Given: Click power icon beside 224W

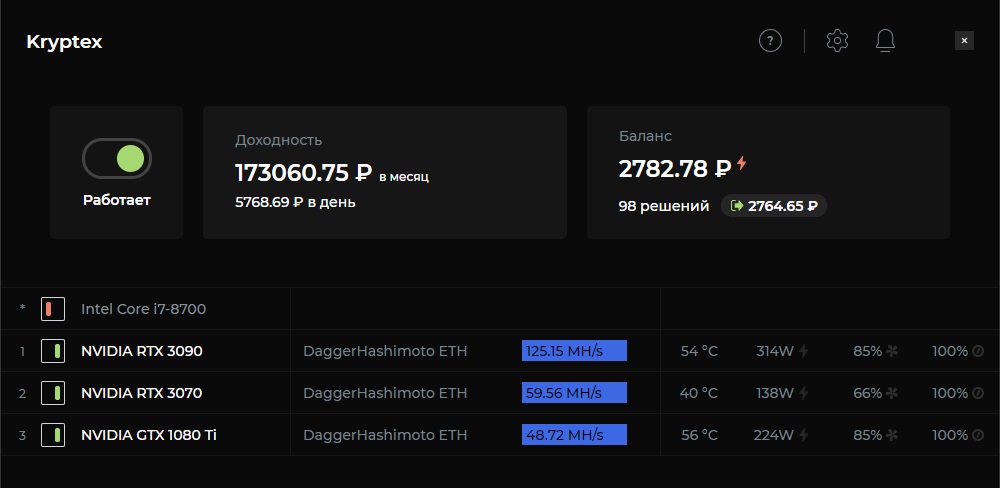Looking at the screenshot, I should 803,435.
